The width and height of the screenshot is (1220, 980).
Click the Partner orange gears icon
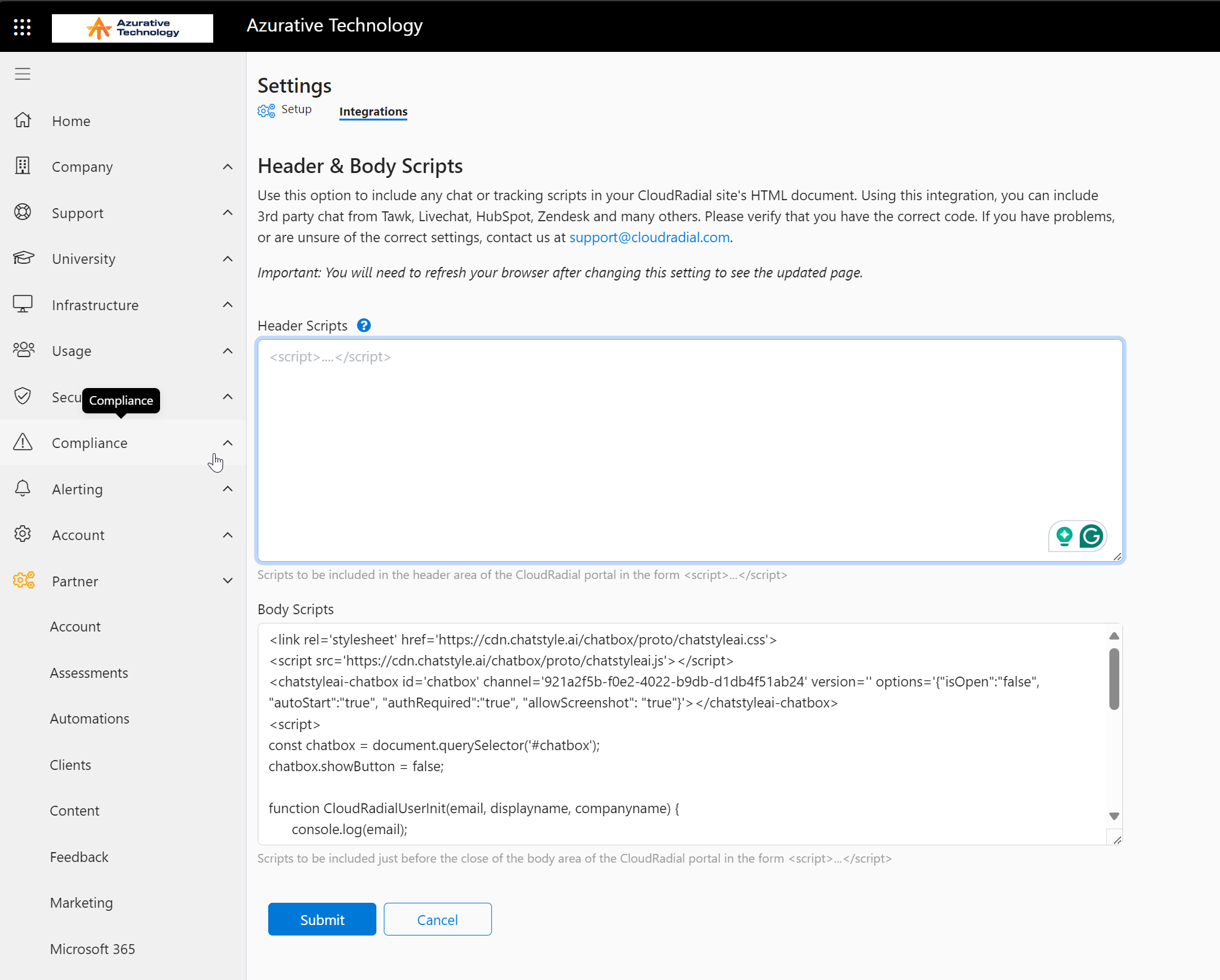coord(24,580)
